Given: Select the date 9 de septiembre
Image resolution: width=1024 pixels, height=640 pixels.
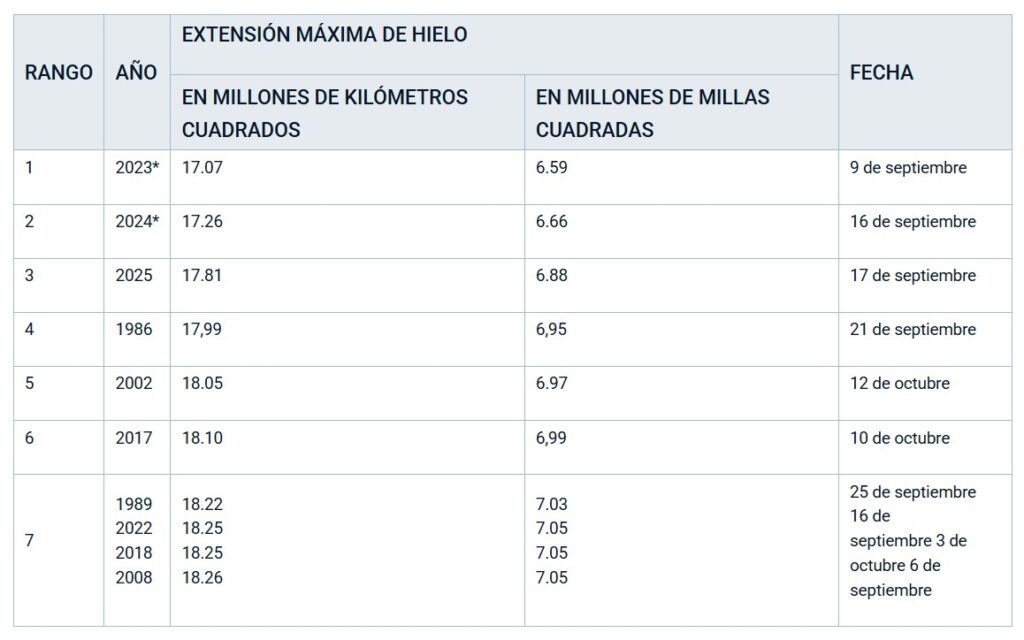Looking at the screenshot, I should pyautogui.click(x=908, y=168).
